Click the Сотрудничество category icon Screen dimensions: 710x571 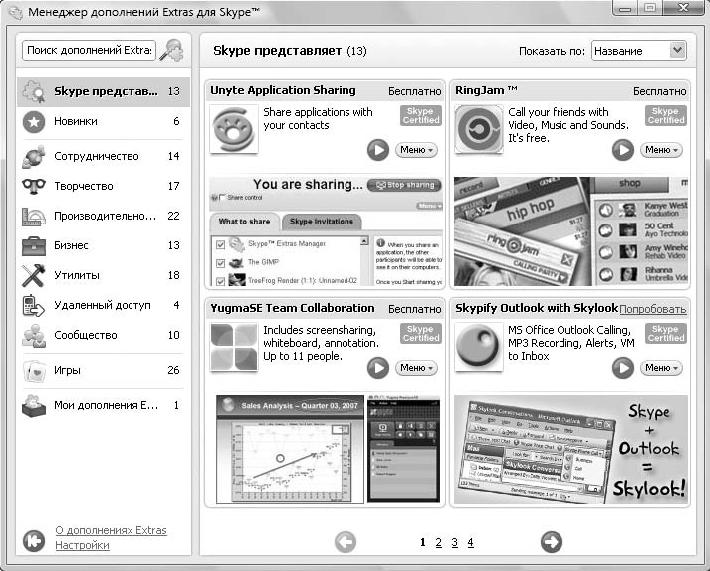34,157
